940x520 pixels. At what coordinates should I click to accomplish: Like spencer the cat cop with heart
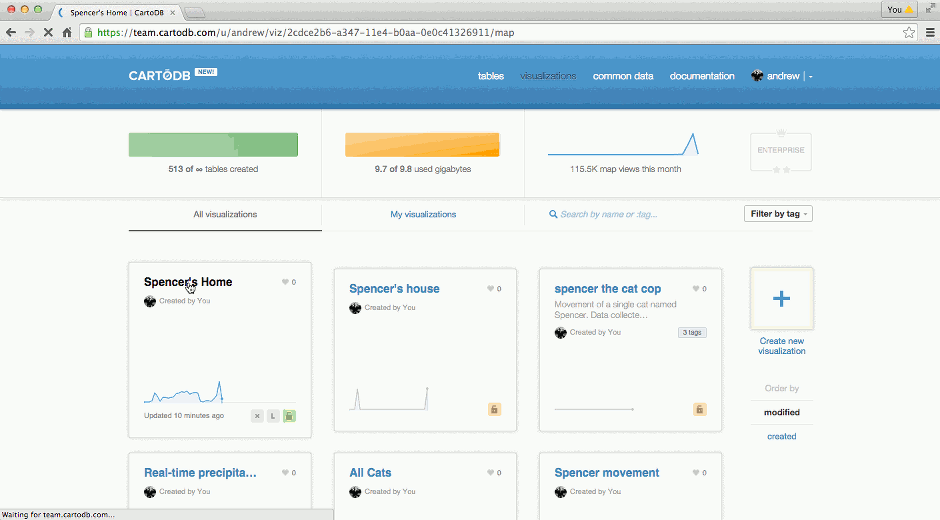pos(695,288)
